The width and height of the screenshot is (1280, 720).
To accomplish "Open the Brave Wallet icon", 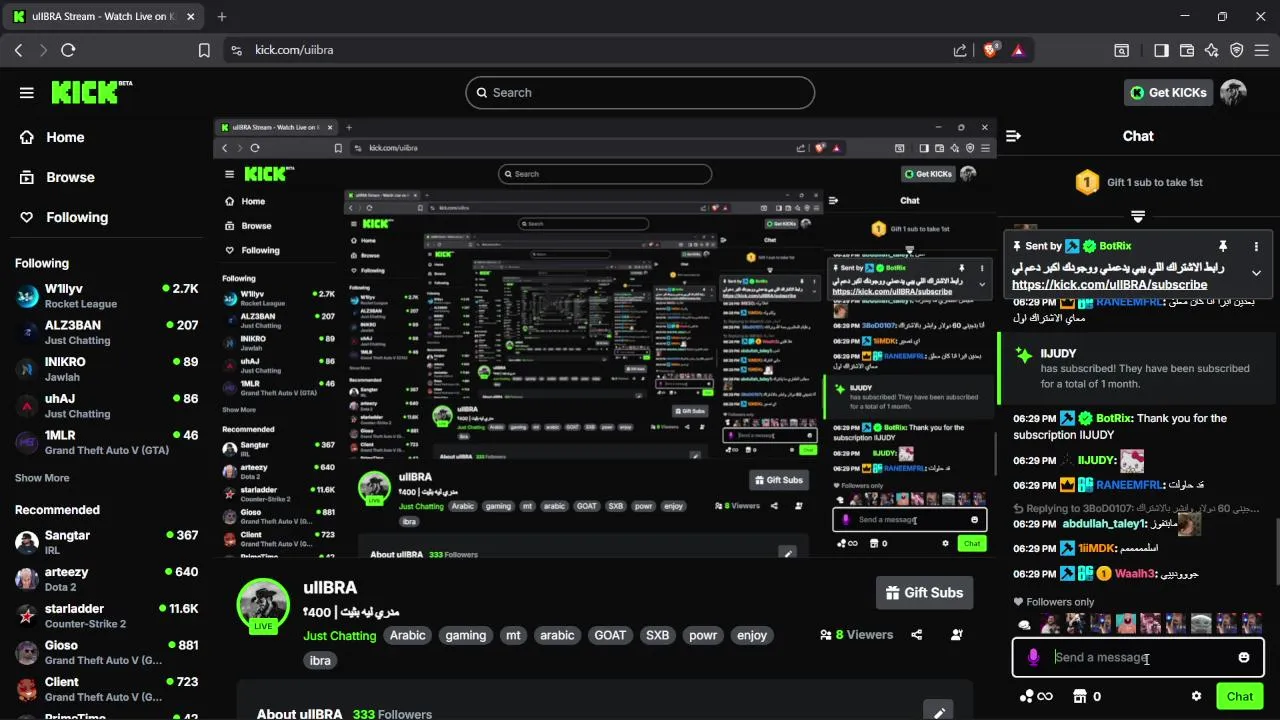I will pyautogui.click(x=1187, y=50).
